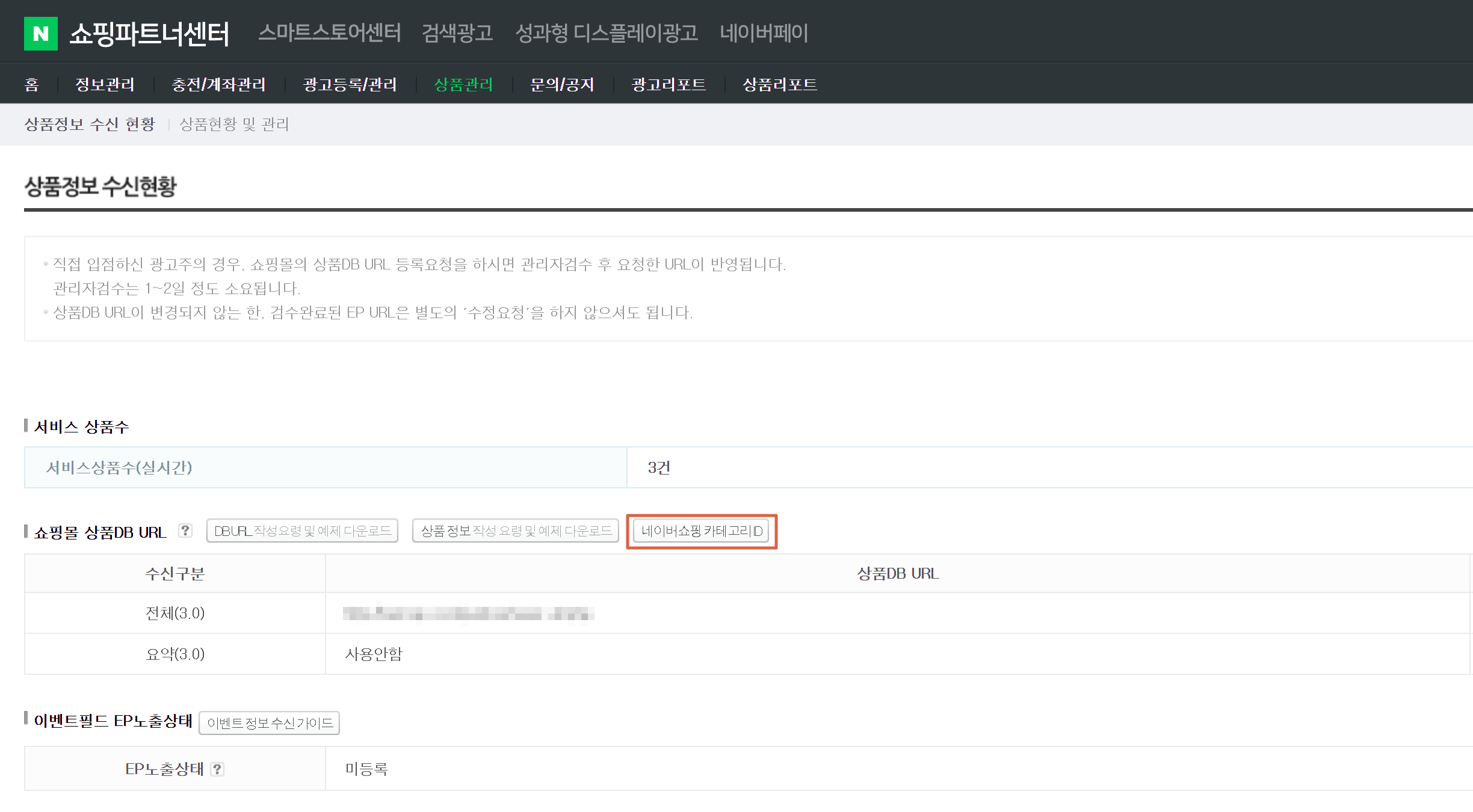Click the 네이버쇼핑 카테고리ID button
Screen dimensions: 1473x812
(702, 531)
